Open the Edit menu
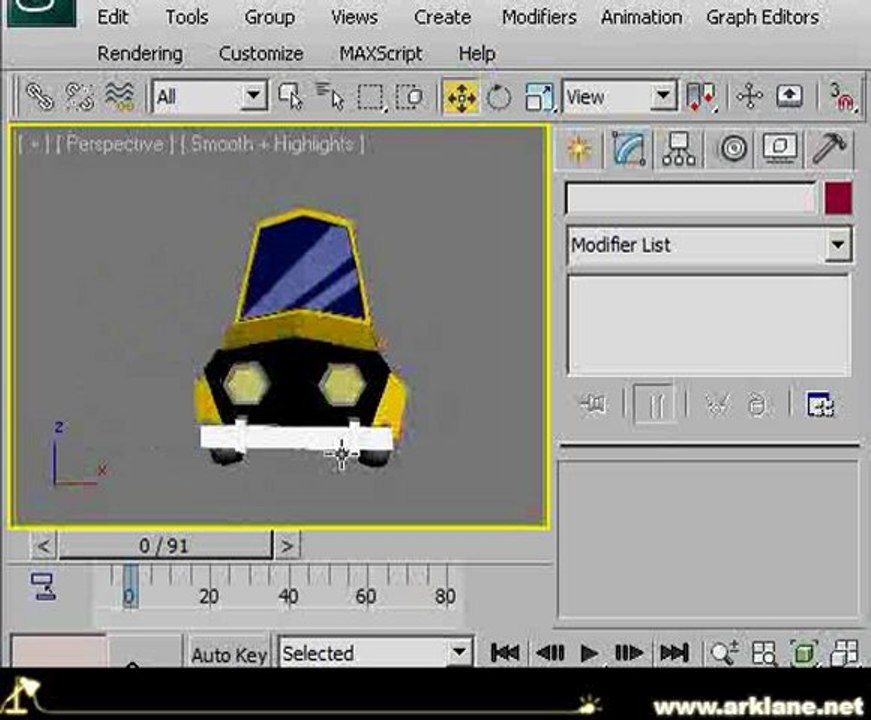The height and width of the screenshot is (720, 871). [112, 17]
